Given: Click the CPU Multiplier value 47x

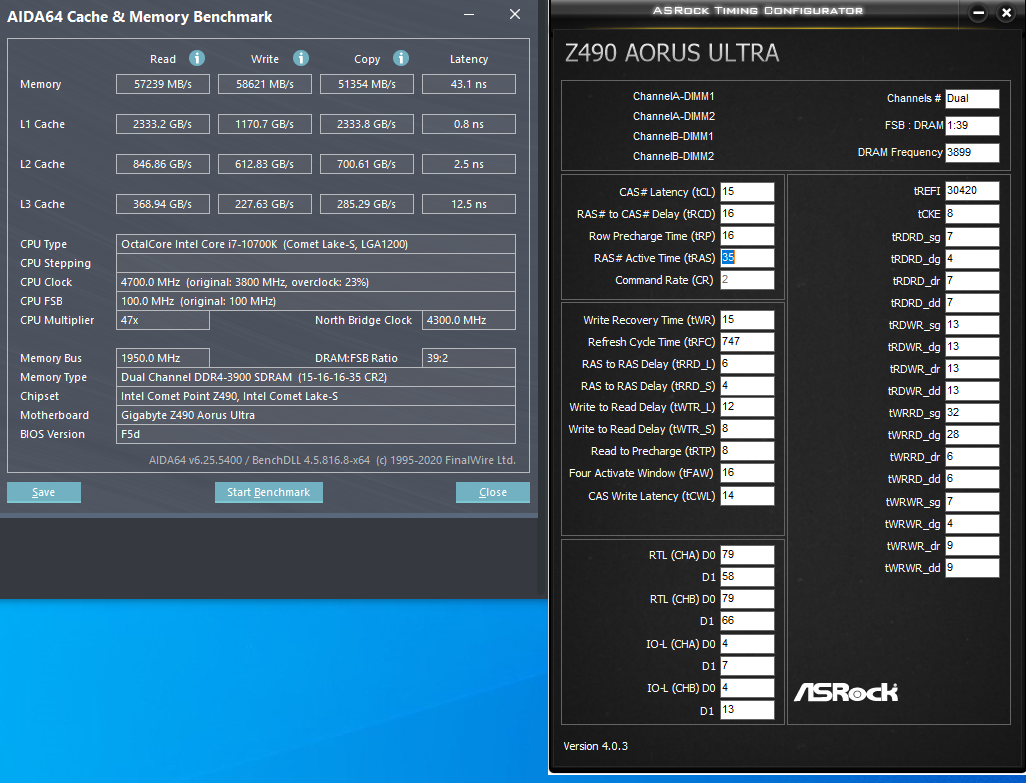Looking at the screenshot, I should [163, 320].
